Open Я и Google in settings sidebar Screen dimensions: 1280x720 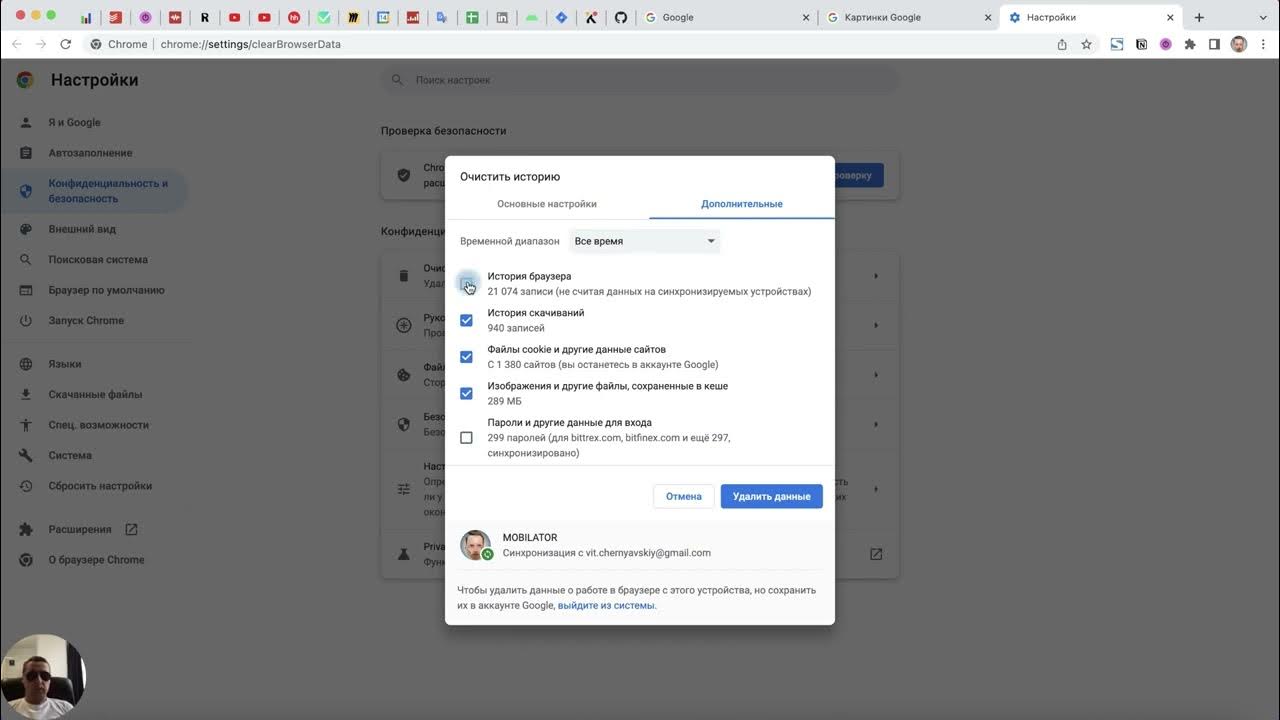pyautogui.click(x=75, y=122)
